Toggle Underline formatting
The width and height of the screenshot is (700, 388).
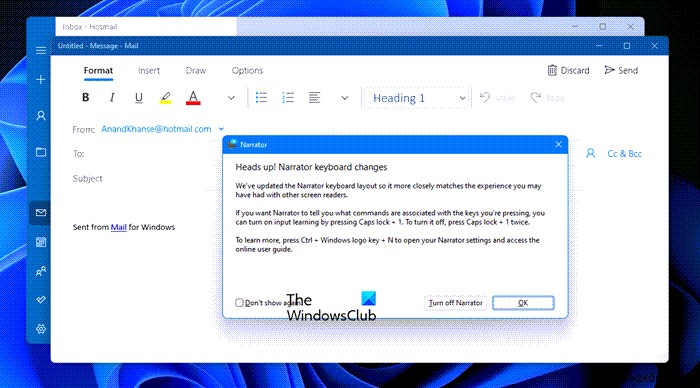[x=139, y=97]
